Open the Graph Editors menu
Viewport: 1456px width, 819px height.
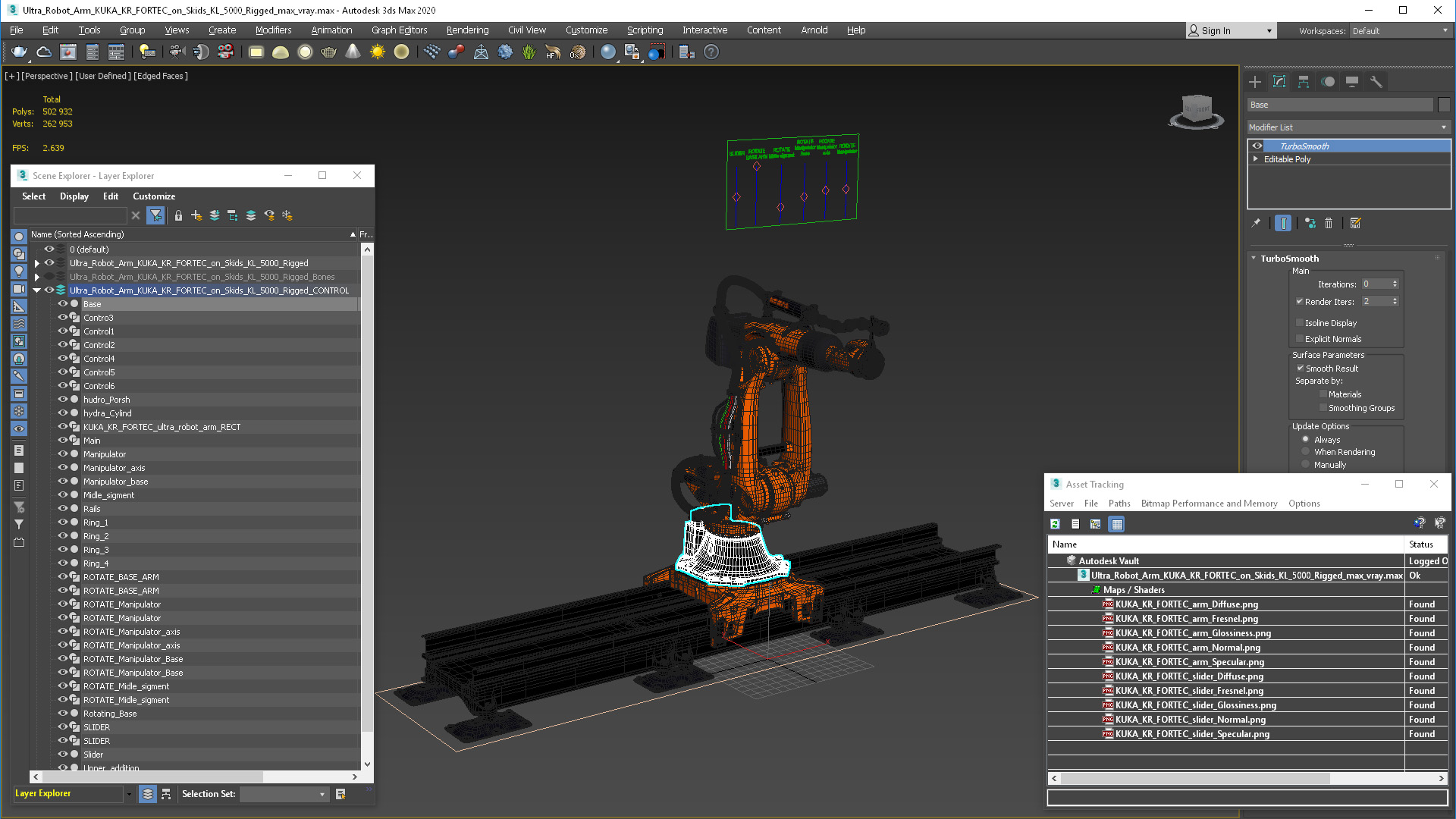click(x=399, y=30)
